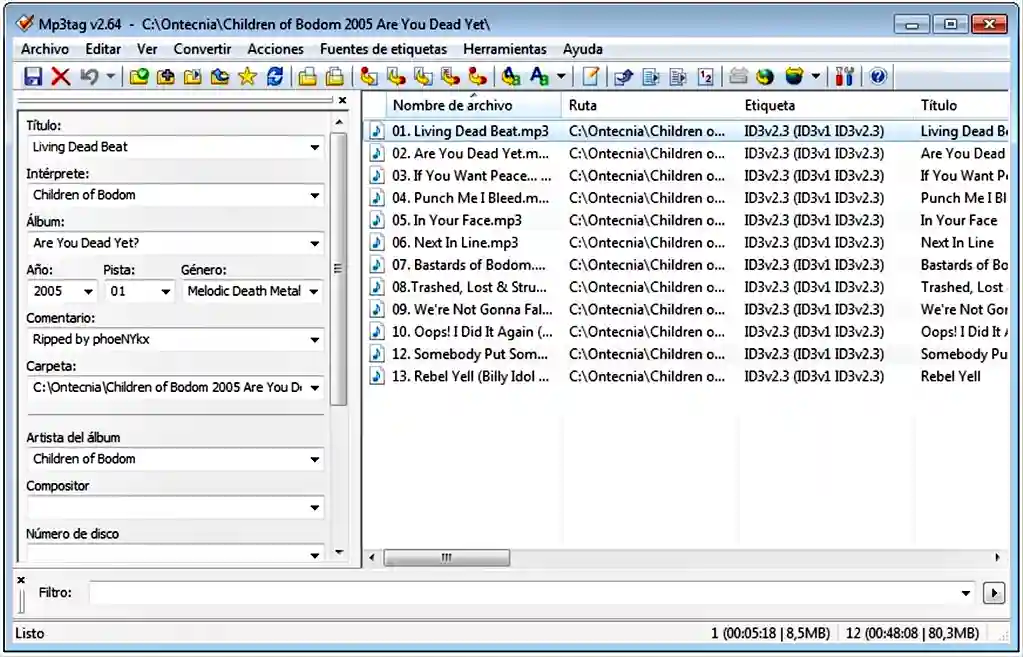The width and height of the screenshot is (1023, 657).
Task: Change directory with the green-check folder icon
Action: (x=138, y=76)
